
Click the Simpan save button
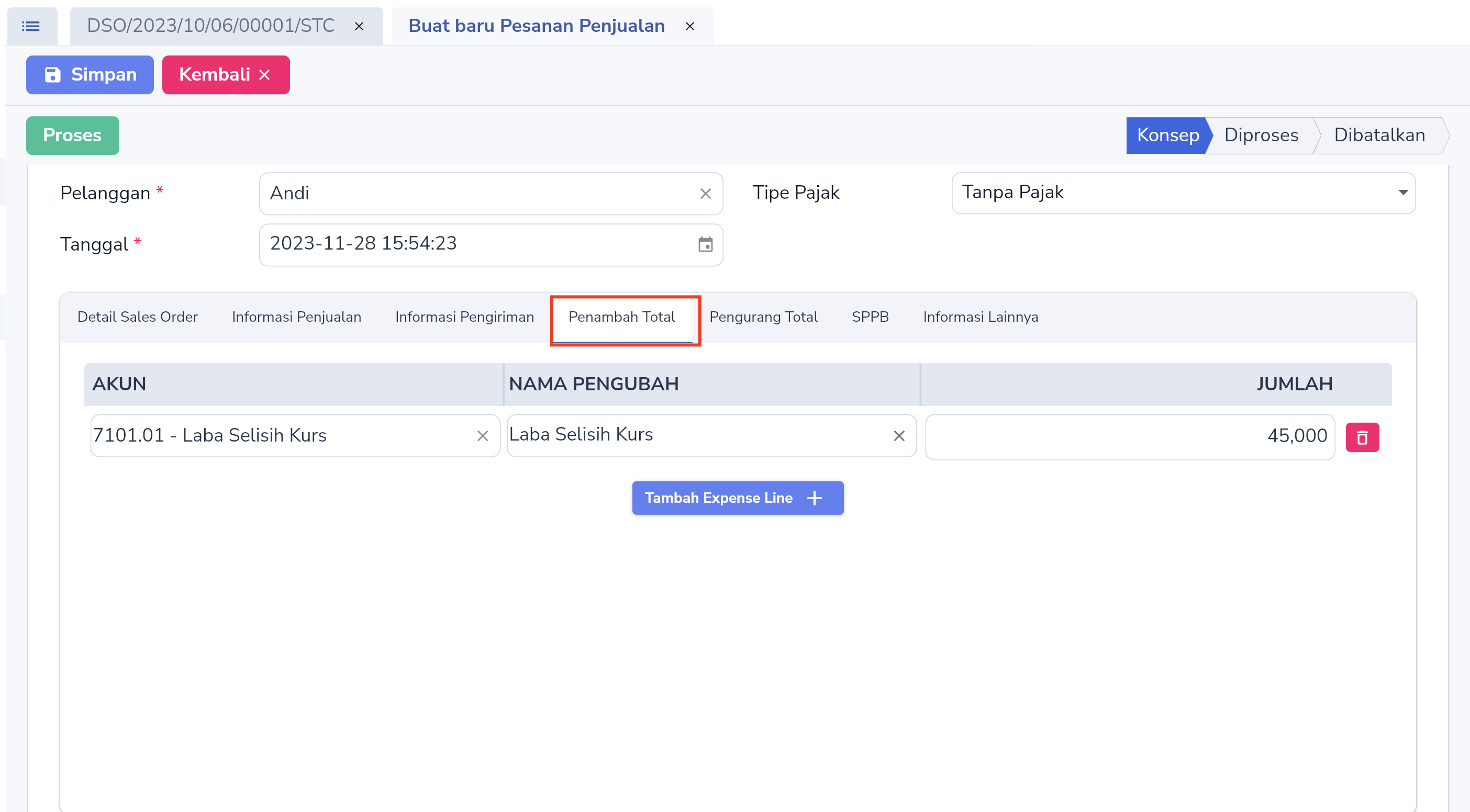(90, 75)
